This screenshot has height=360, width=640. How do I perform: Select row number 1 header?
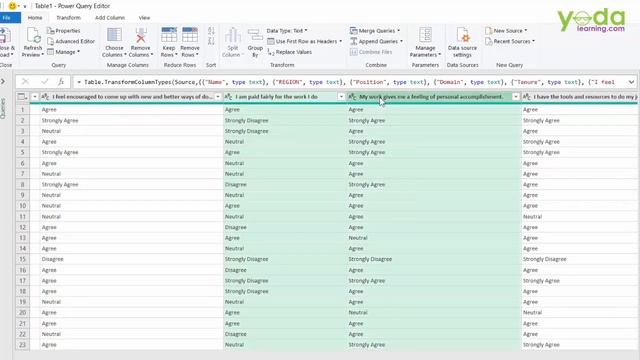point(22,109)
